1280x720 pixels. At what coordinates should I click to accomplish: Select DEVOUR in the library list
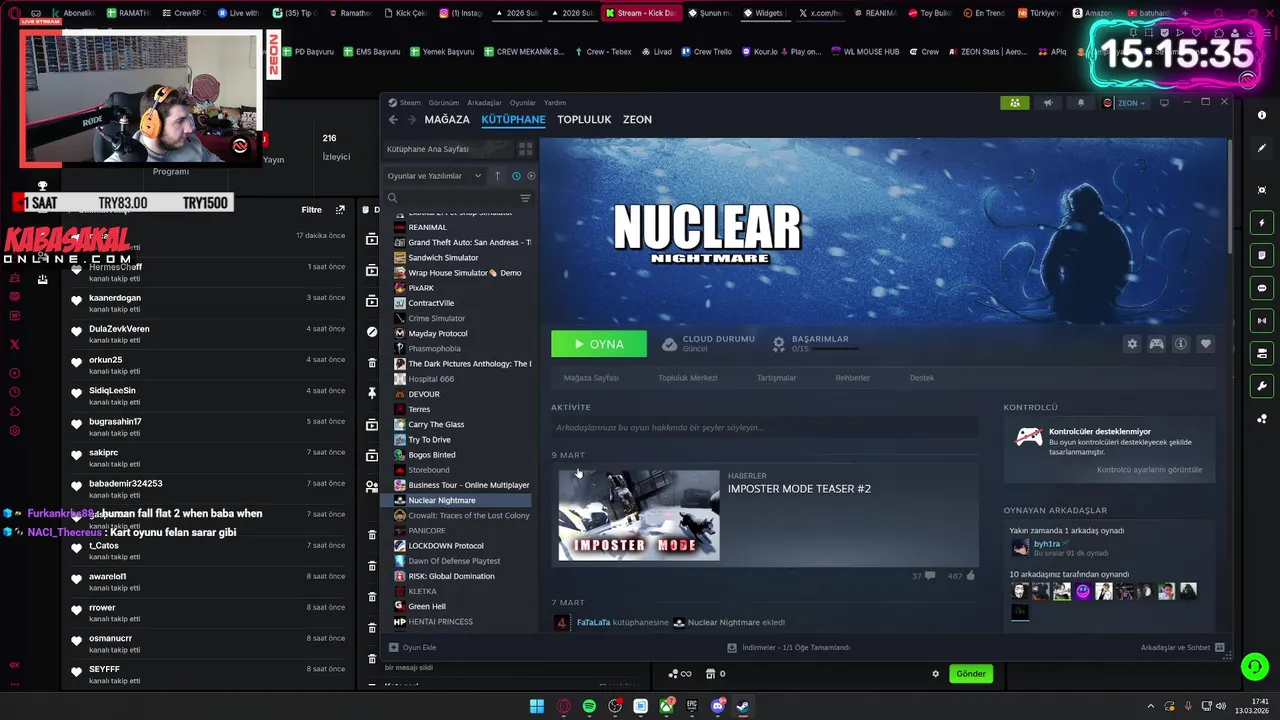(x=424, y=394)
